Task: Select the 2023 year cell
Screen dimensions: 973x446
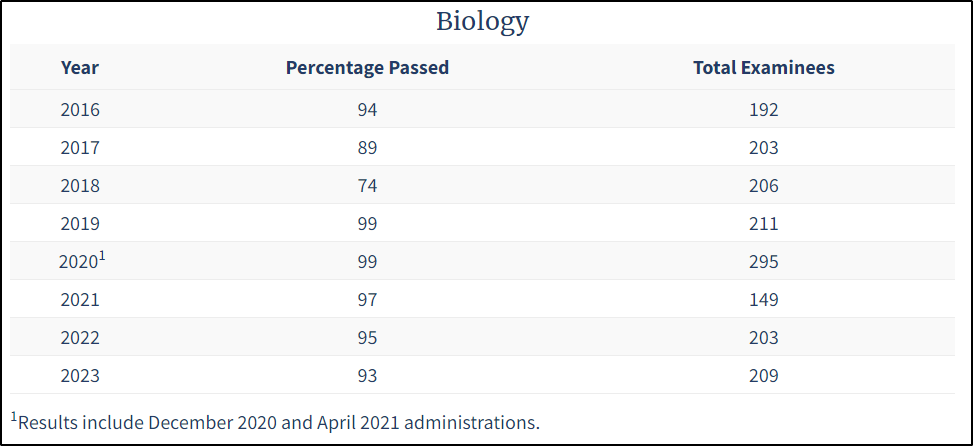Action: point(80,376)
